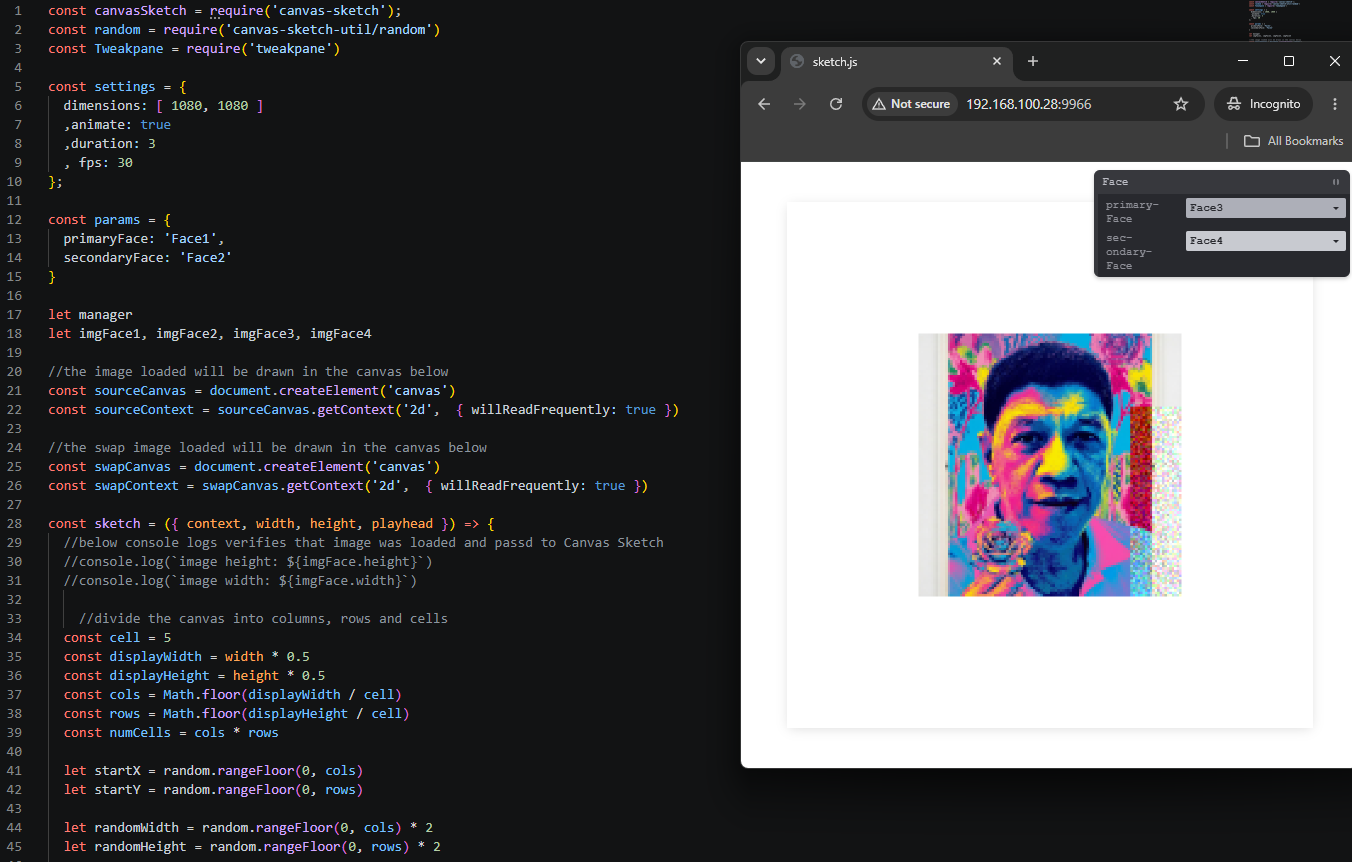Bookmark this page with the star icon
The height and width of the screenshot is (862, 1352).
[x=1181, y=104]
